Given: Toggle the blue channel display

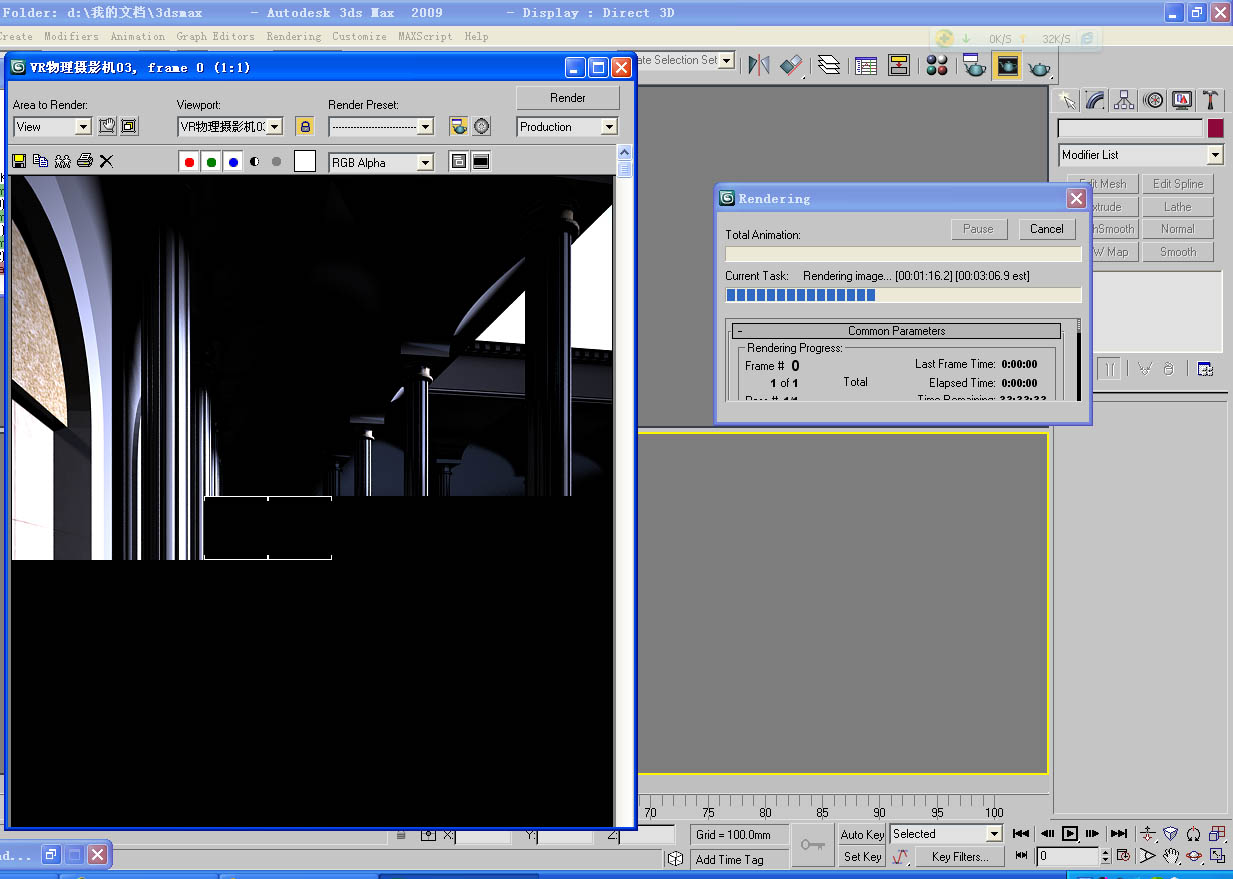Looking at the screenshot, I should point(233,162).
